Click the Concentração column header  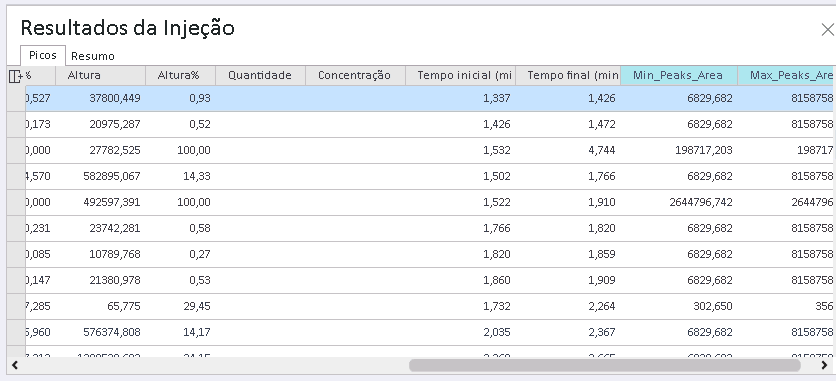[355, 75]
